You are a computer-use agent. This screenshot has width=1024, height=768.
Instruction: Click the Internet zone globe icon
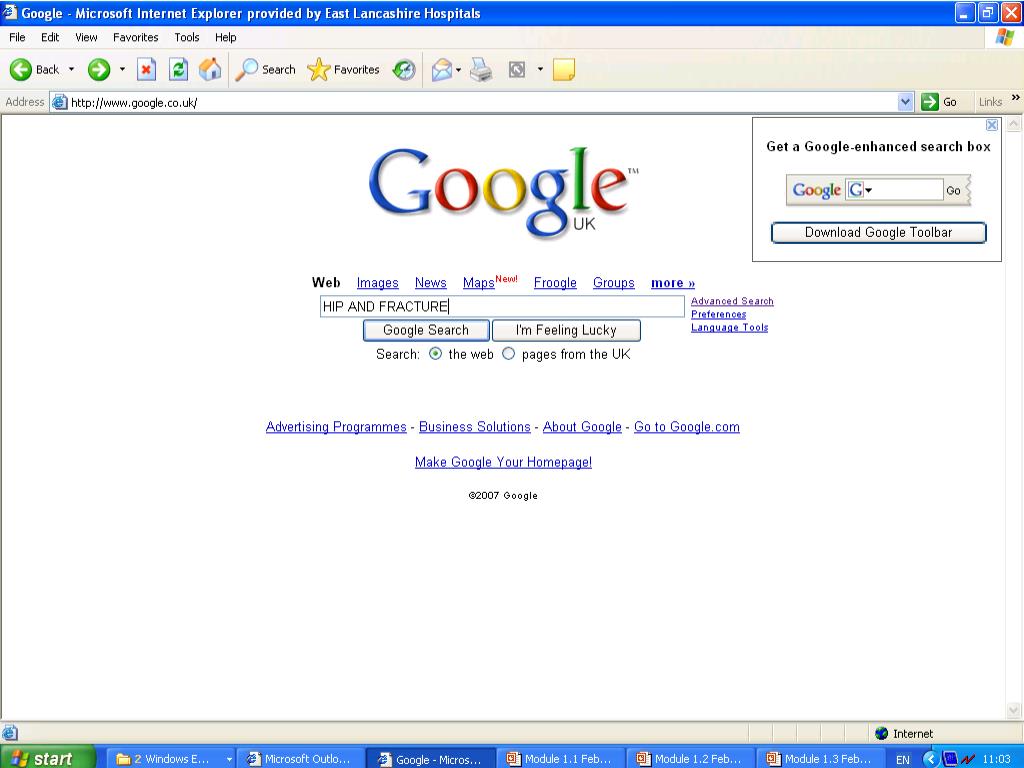click(881, 733)
